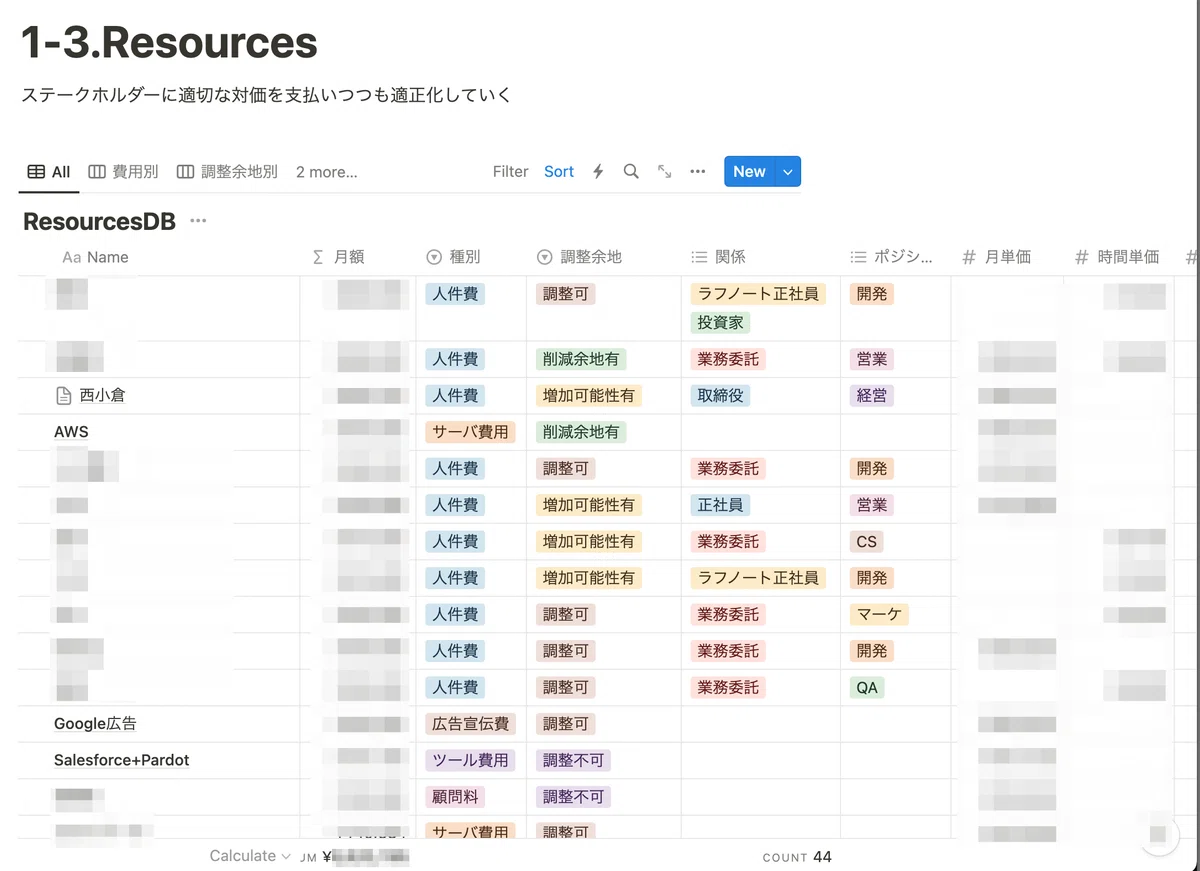The image size is (1200, 871).
Task: Click the 広告宣伝費 tag in the Google広告 row
Action: pos(471,724)
